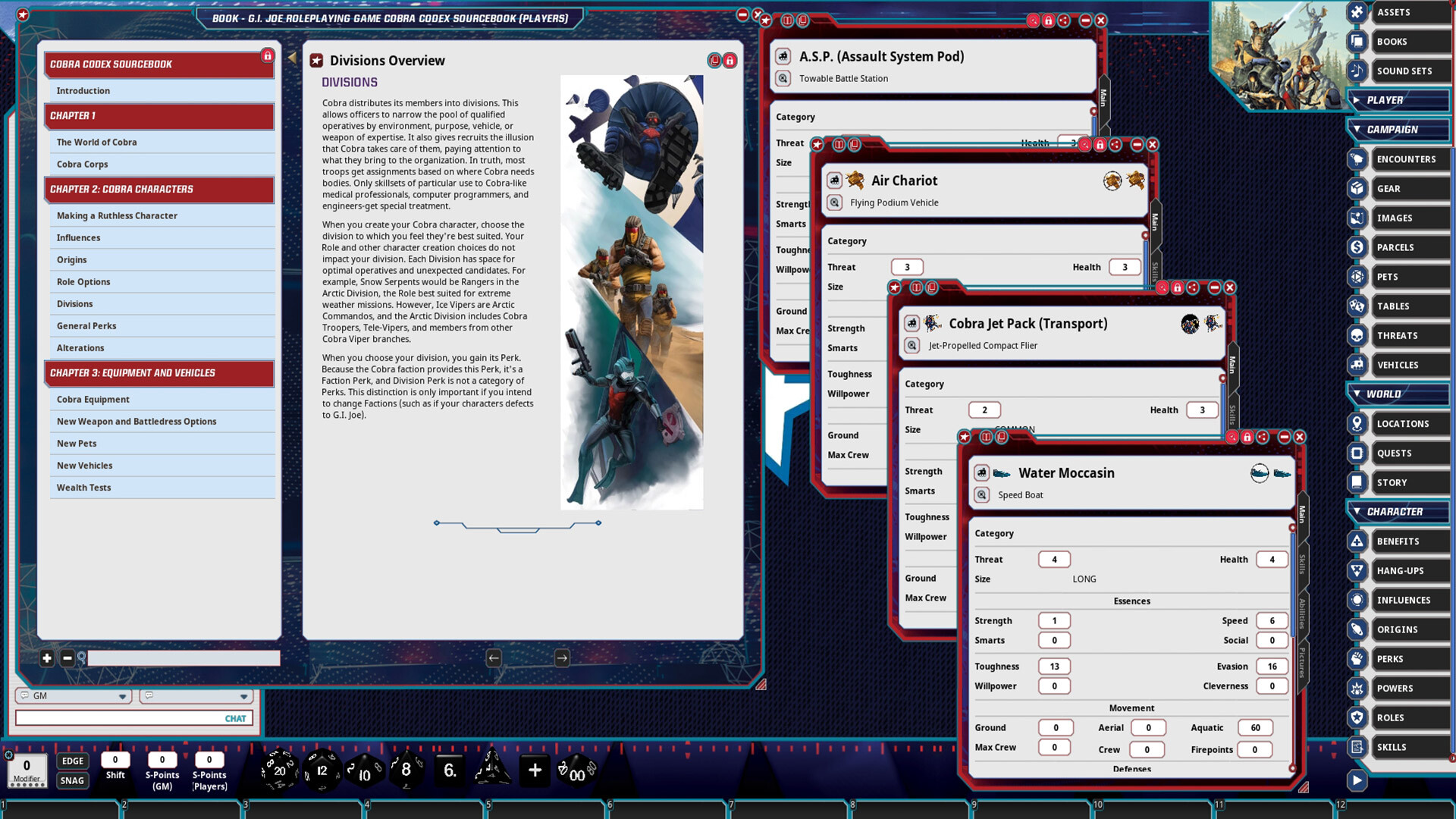The height and width of the screenshot is (819, 1456).
Task: Select the New Vehicles book entry
Action: point(84,466)
